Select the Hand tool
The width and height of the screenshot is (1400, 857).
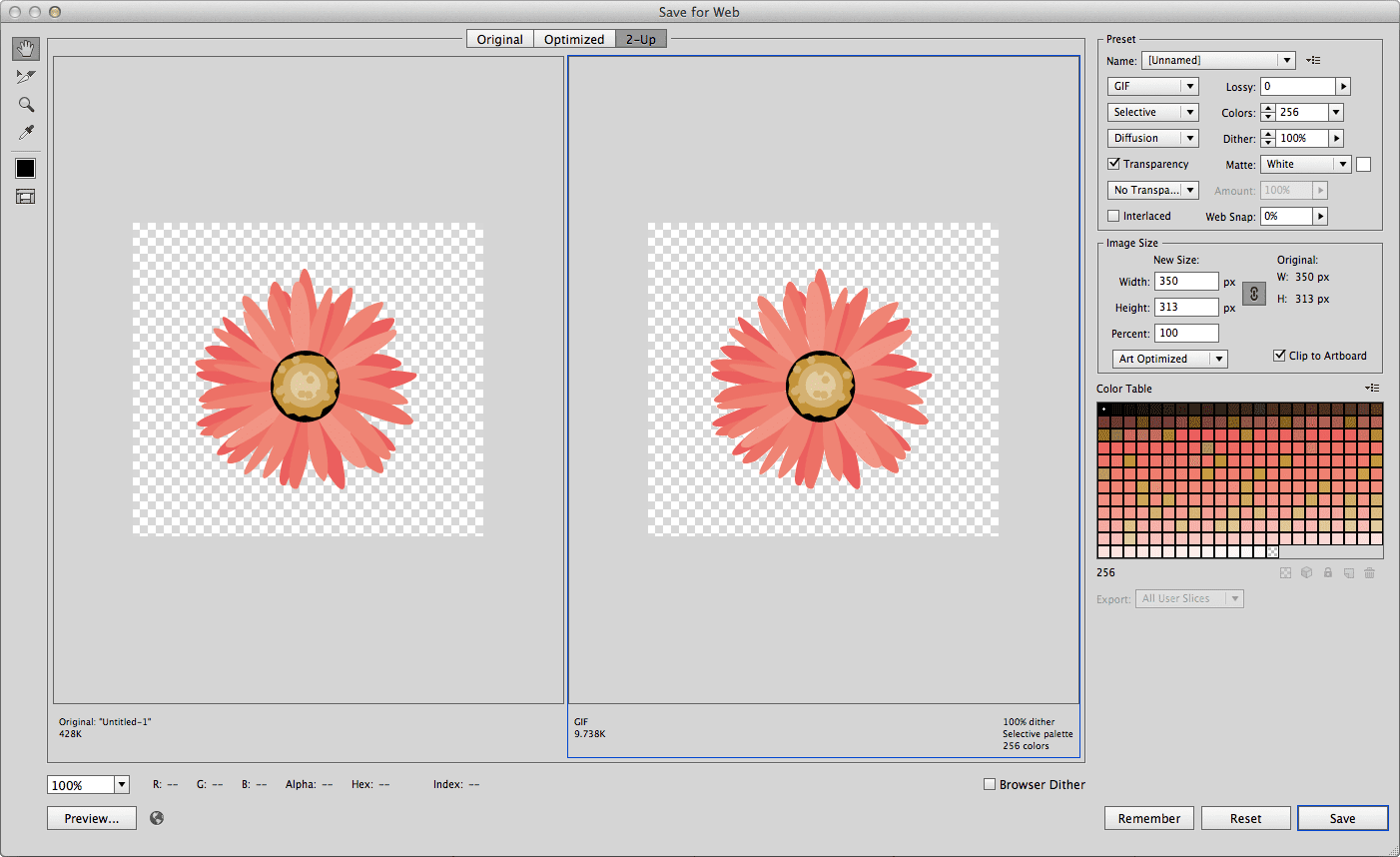coord(25,48)
